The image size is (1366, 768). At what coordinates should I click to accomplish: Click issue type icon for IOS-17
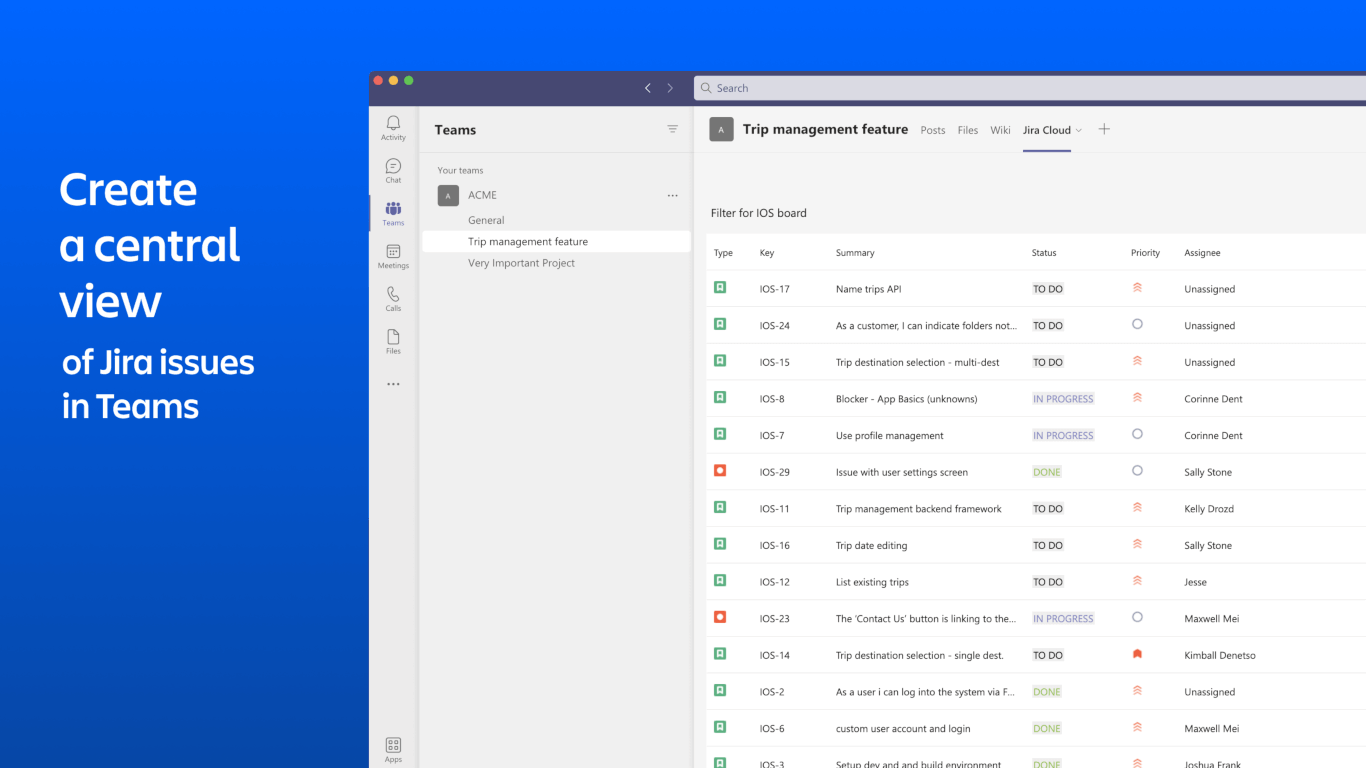pyautogui.click(x=719, y=288)
